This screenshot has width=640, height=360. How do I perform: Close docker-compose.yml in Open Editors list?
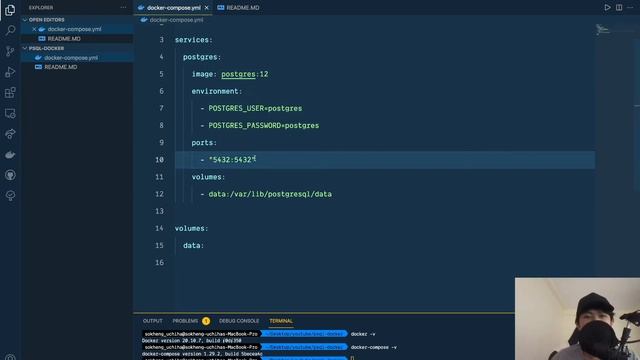pos(34,29)
